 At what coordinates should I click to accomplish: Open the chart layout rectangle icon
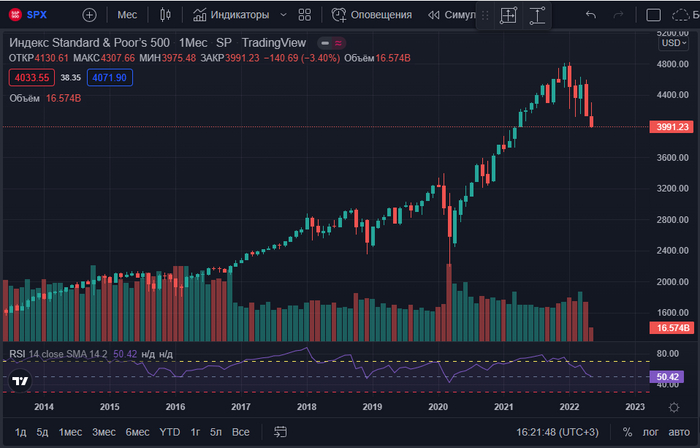coord(653,15)
